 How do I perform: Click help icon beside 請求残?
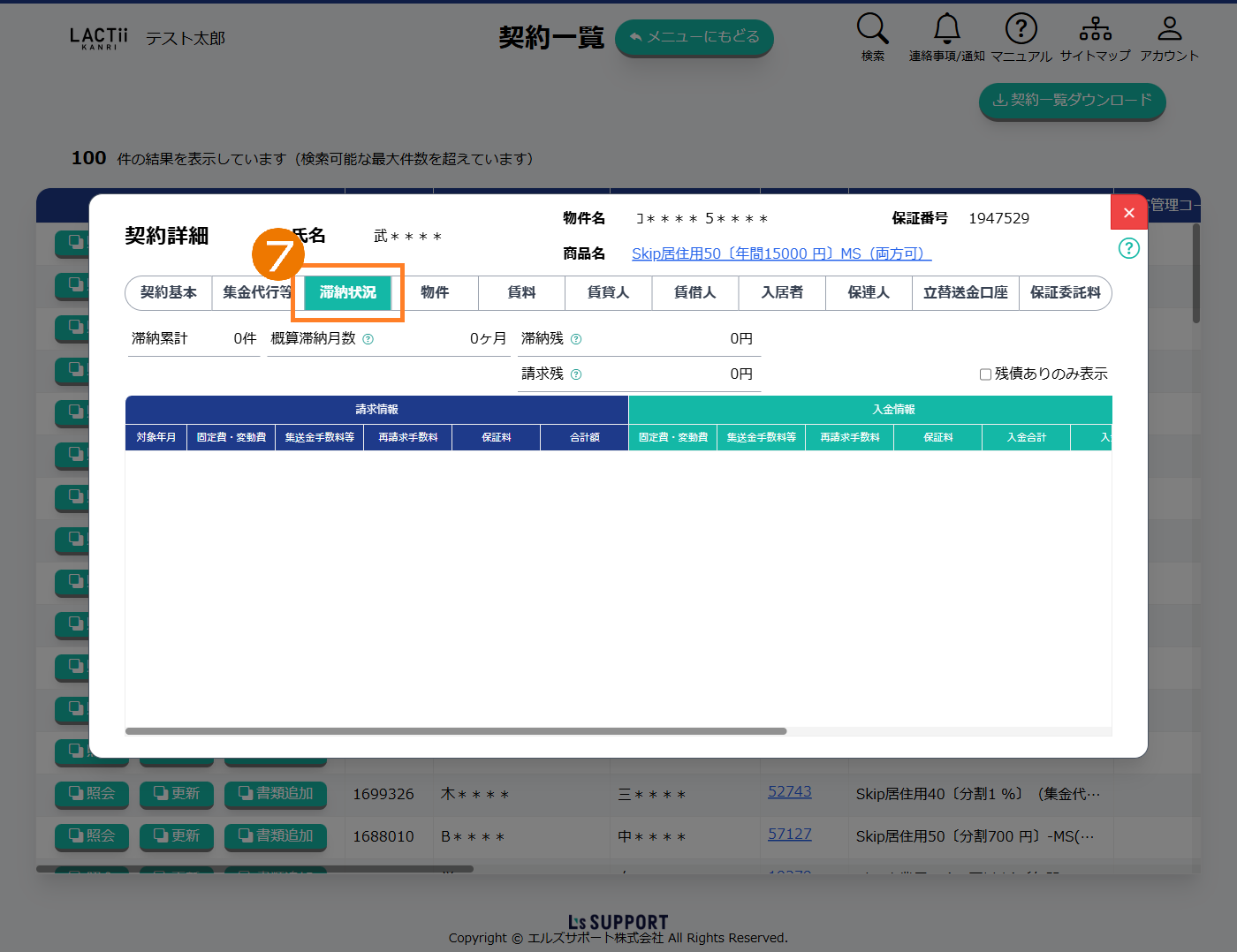point(576,374)
